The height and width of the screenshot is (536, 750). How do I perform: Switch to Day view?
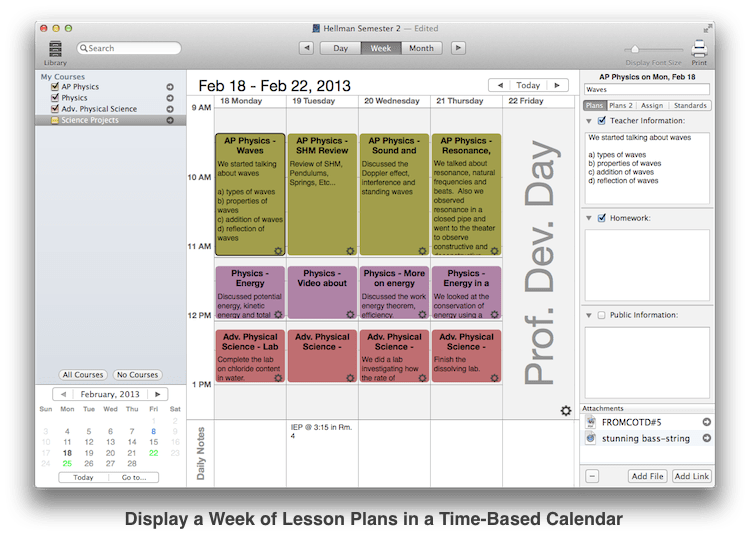click(x=341, y=48)
